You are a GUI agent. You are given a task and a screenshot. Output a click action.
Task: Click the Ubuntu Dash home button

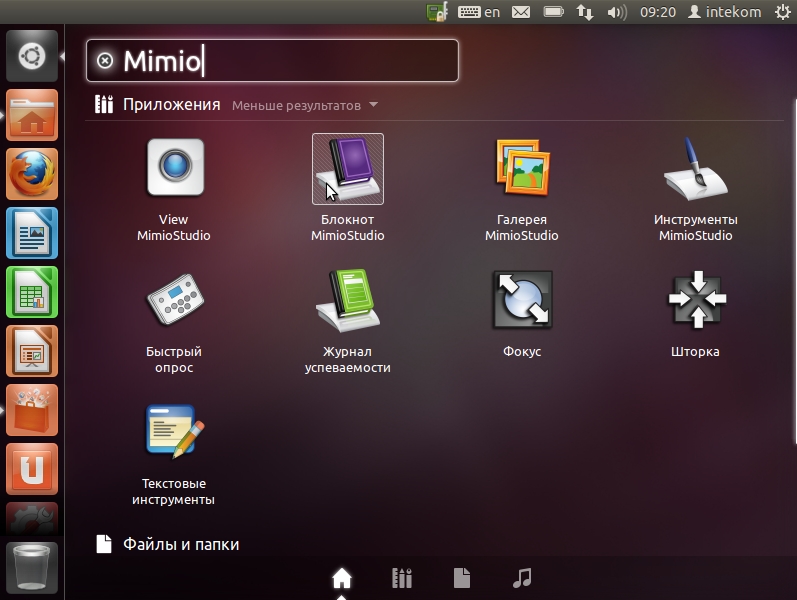pyautogui.click(x=32, y=56)
